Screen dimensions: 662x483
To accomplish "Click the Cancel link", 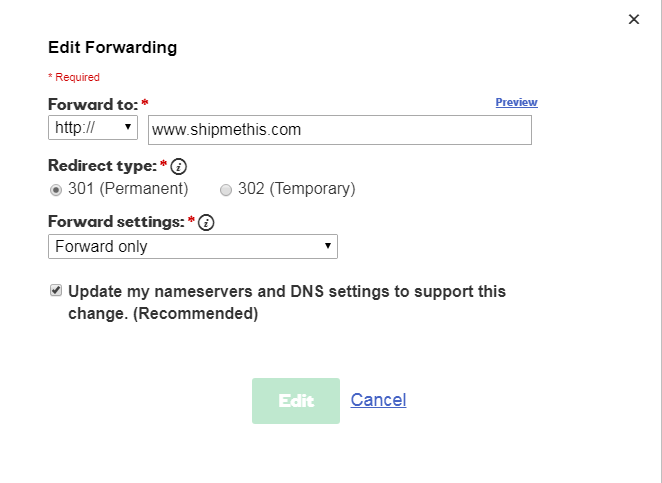I will pos(378,400).
